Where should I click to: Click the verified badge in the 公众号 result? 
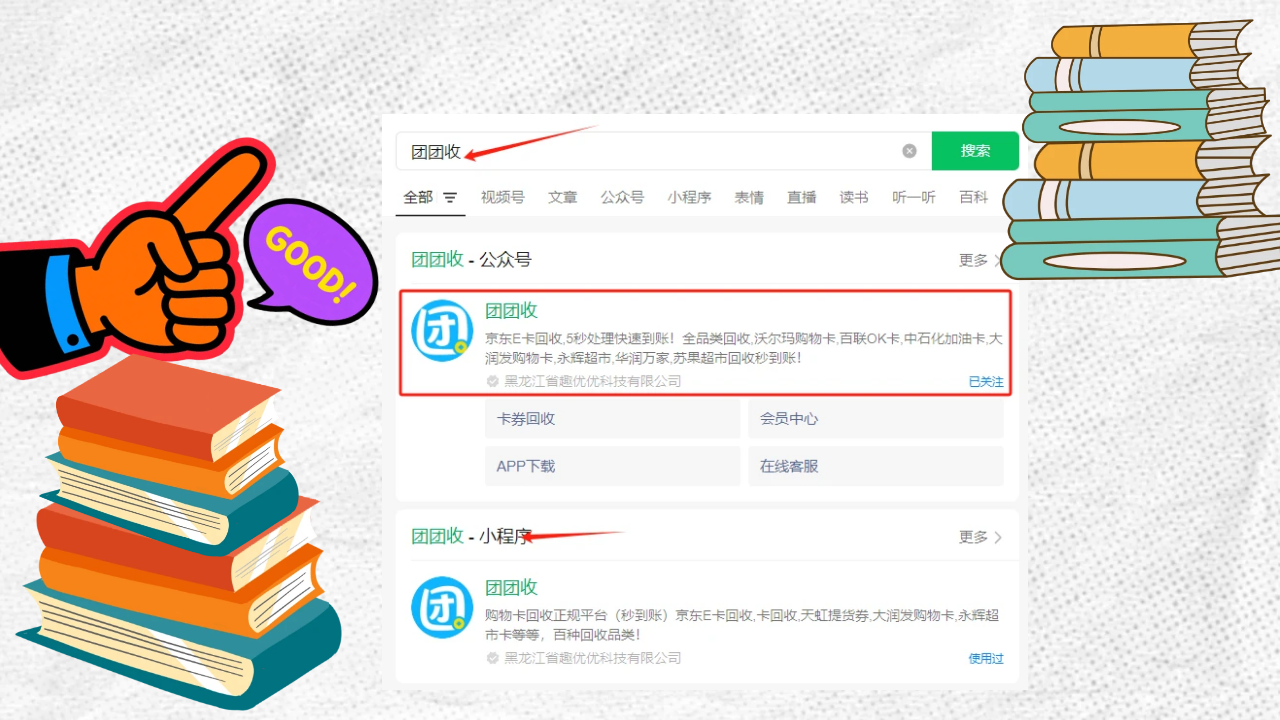492,381
